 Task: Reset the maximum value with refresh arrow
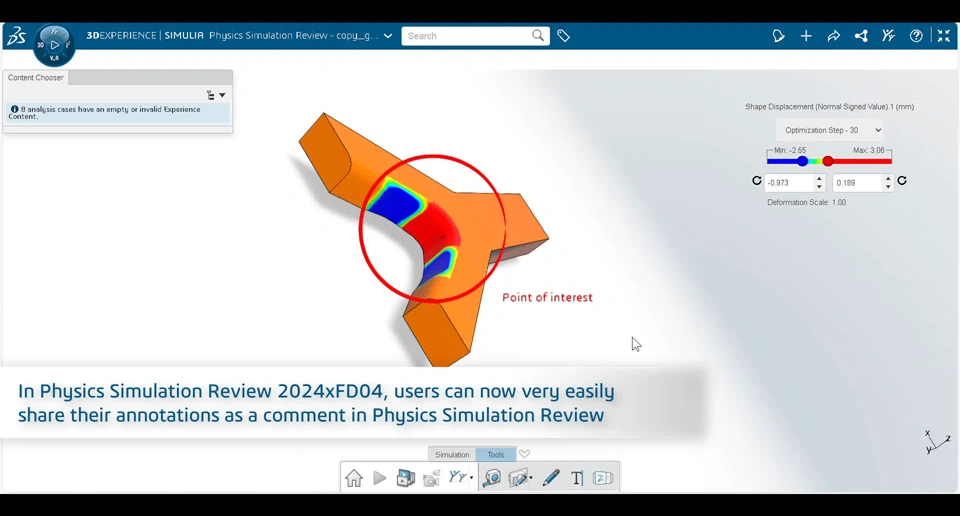(902, 181)
